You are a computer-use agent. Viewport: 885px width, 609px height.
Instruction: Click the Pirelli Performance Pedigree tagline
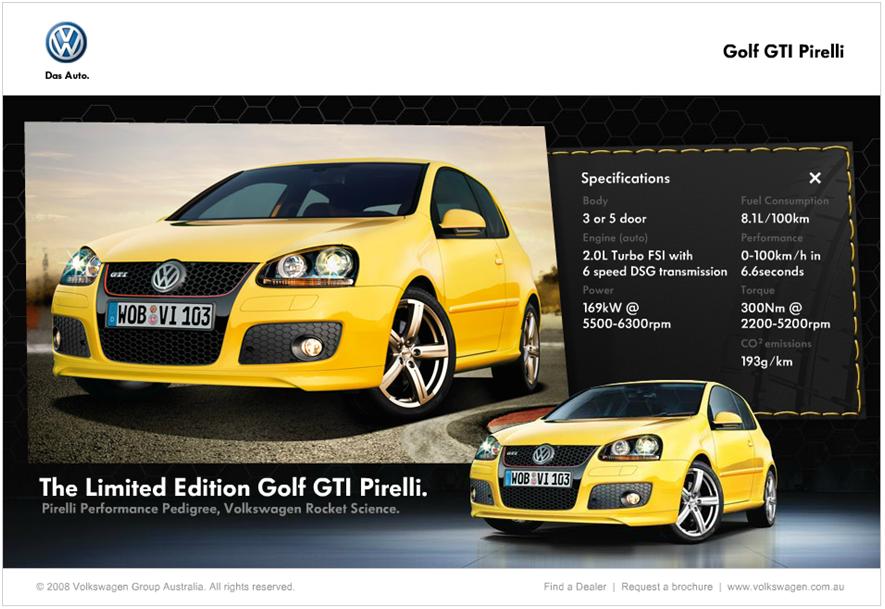(221, 510)
